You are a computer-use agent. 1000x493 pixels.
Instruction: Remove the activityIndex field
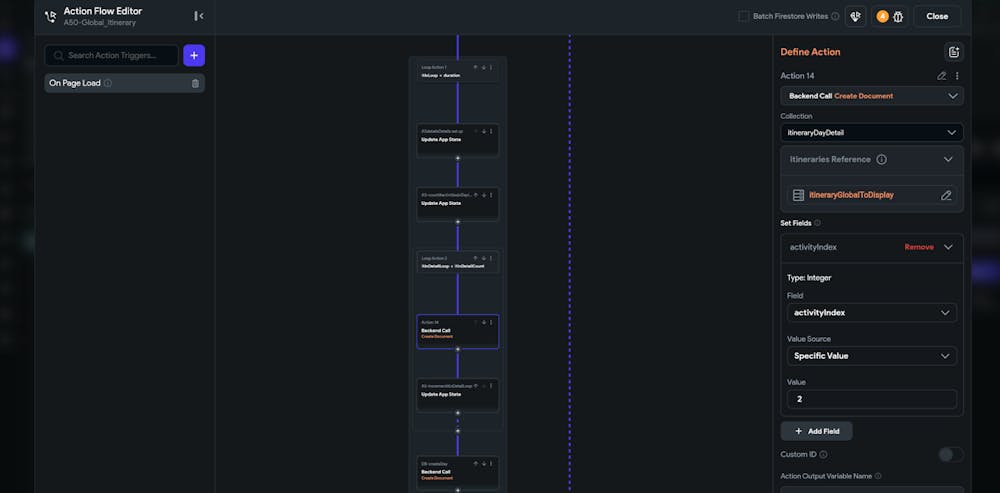[919, 247]
